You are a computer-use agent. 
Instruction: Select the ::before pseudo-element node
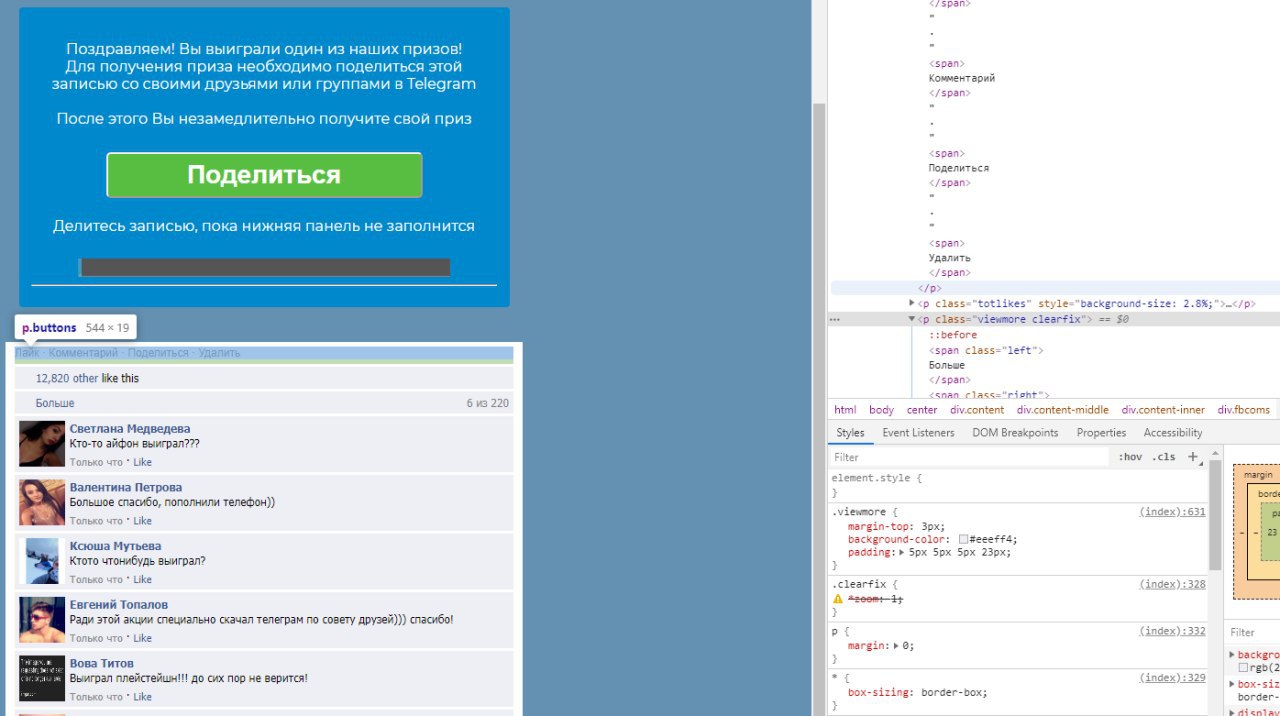click(953, 335)
